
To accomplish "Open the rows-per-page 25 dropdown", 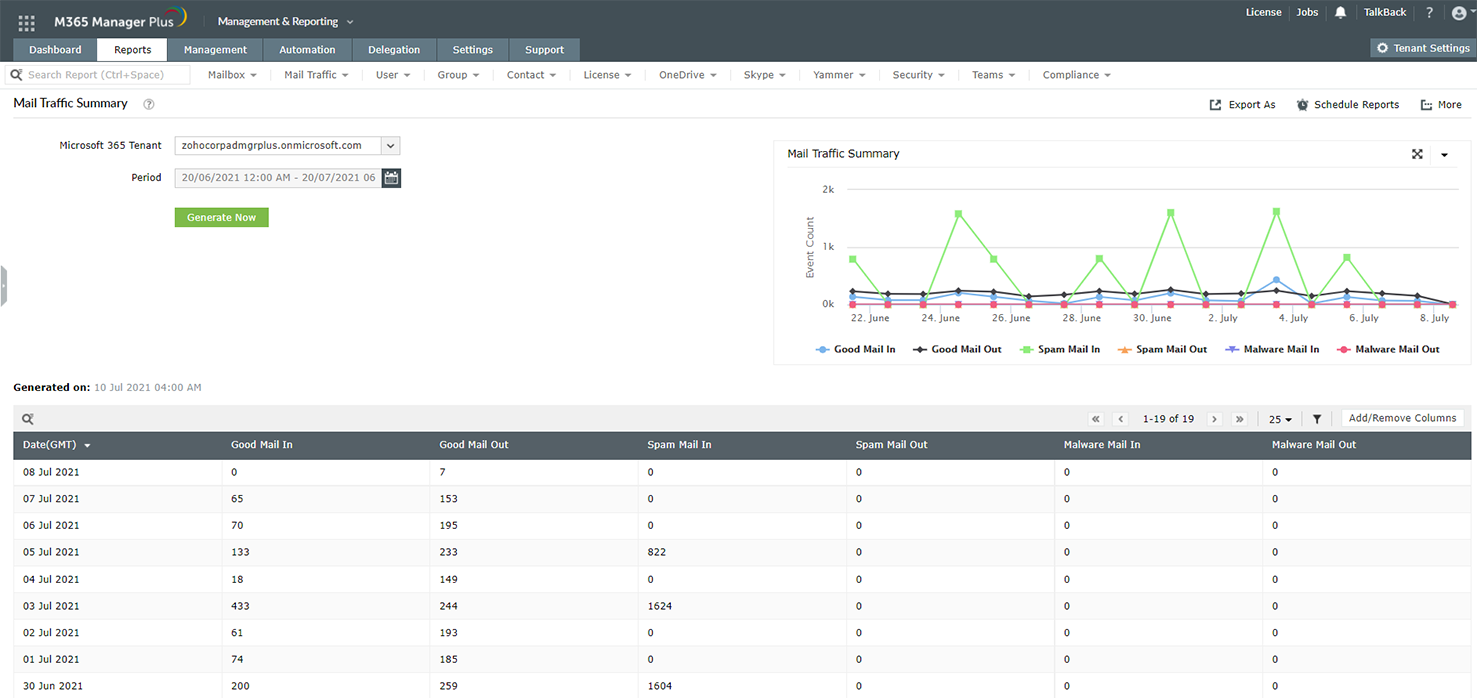I will [x=1279, y=418].
